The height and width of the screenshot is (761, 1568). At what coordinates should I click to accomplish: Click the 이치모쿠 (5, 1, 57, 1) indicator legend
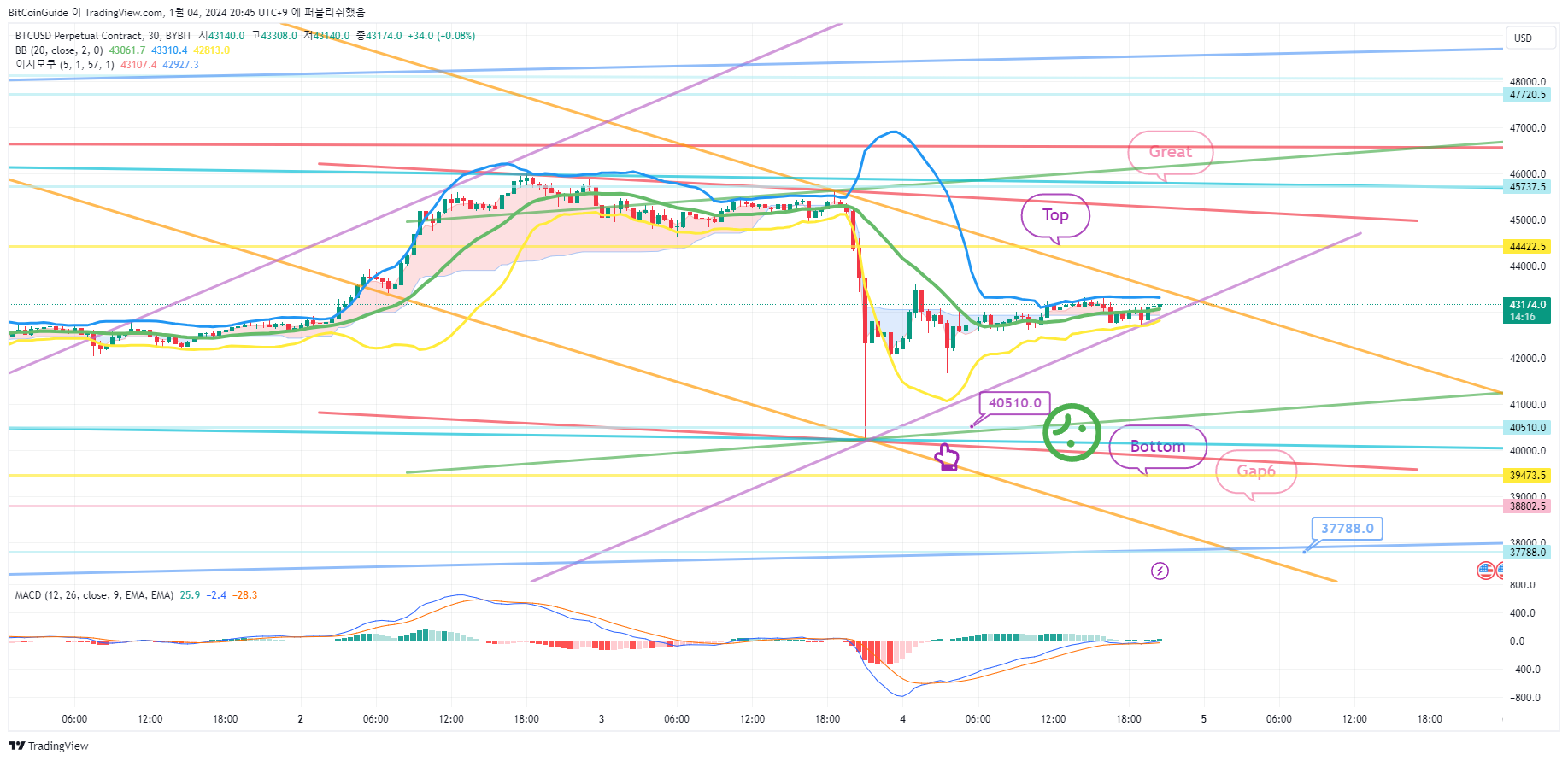pos(64,65)
